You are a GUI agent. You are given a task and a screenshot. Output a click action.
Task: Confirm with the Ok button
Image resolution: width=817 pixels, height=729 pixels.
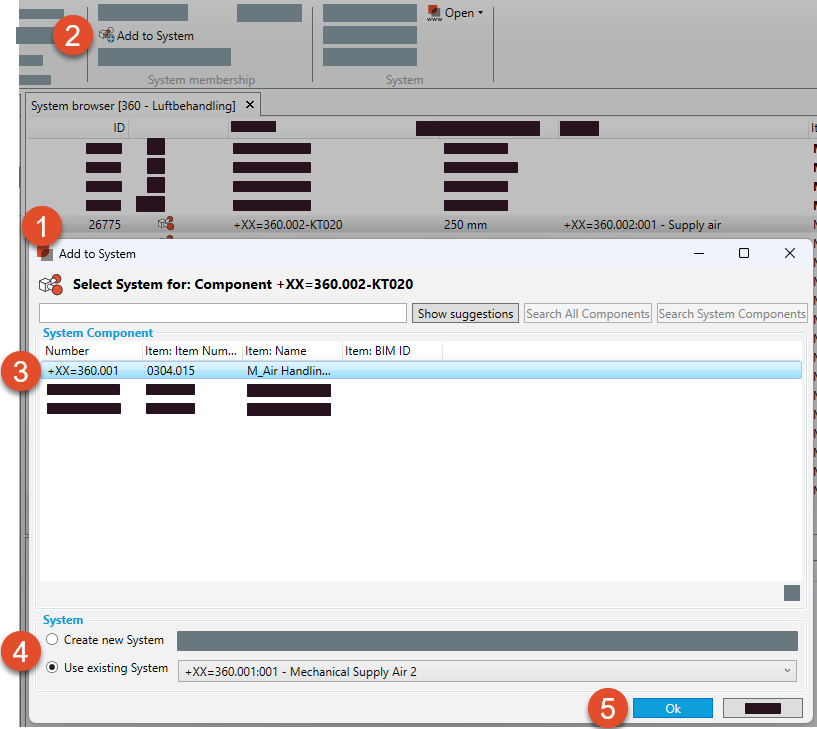pos(672,708)
